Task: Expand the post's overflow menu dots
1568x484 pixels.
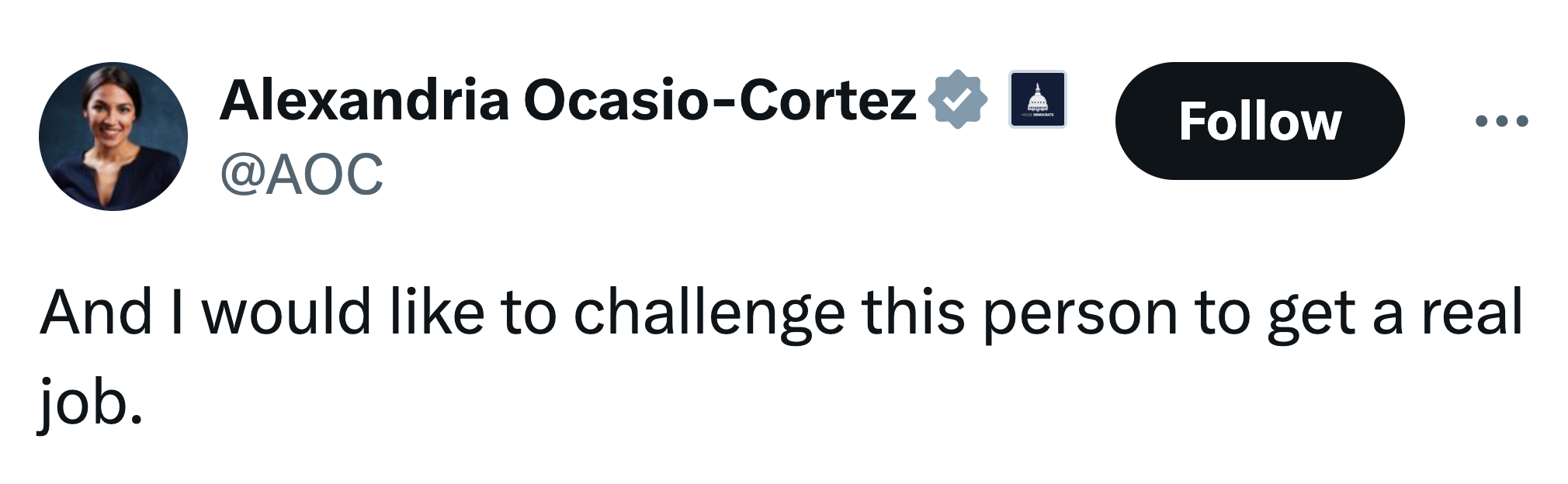Action: [x=1501, y=121]
